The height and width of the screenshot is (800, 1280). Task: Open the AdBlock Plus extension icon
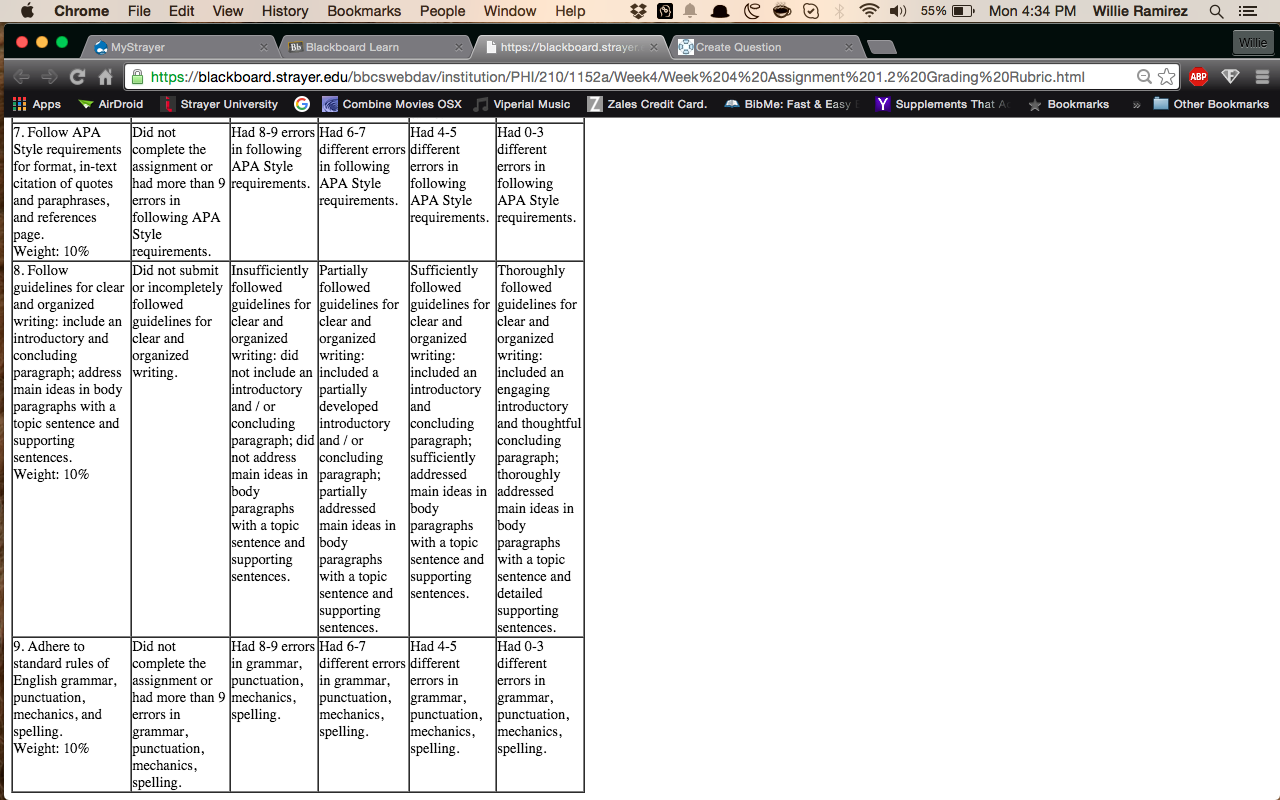tap(1198, 77)
